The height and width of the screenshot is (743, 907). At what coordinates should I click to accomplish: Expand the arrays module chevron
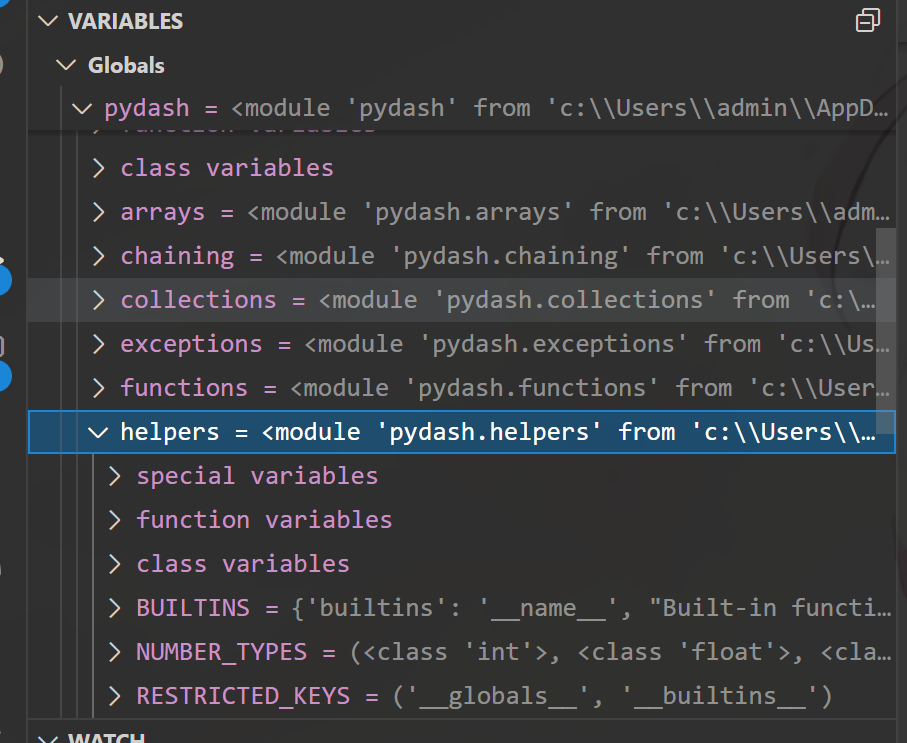click(99, 212)
